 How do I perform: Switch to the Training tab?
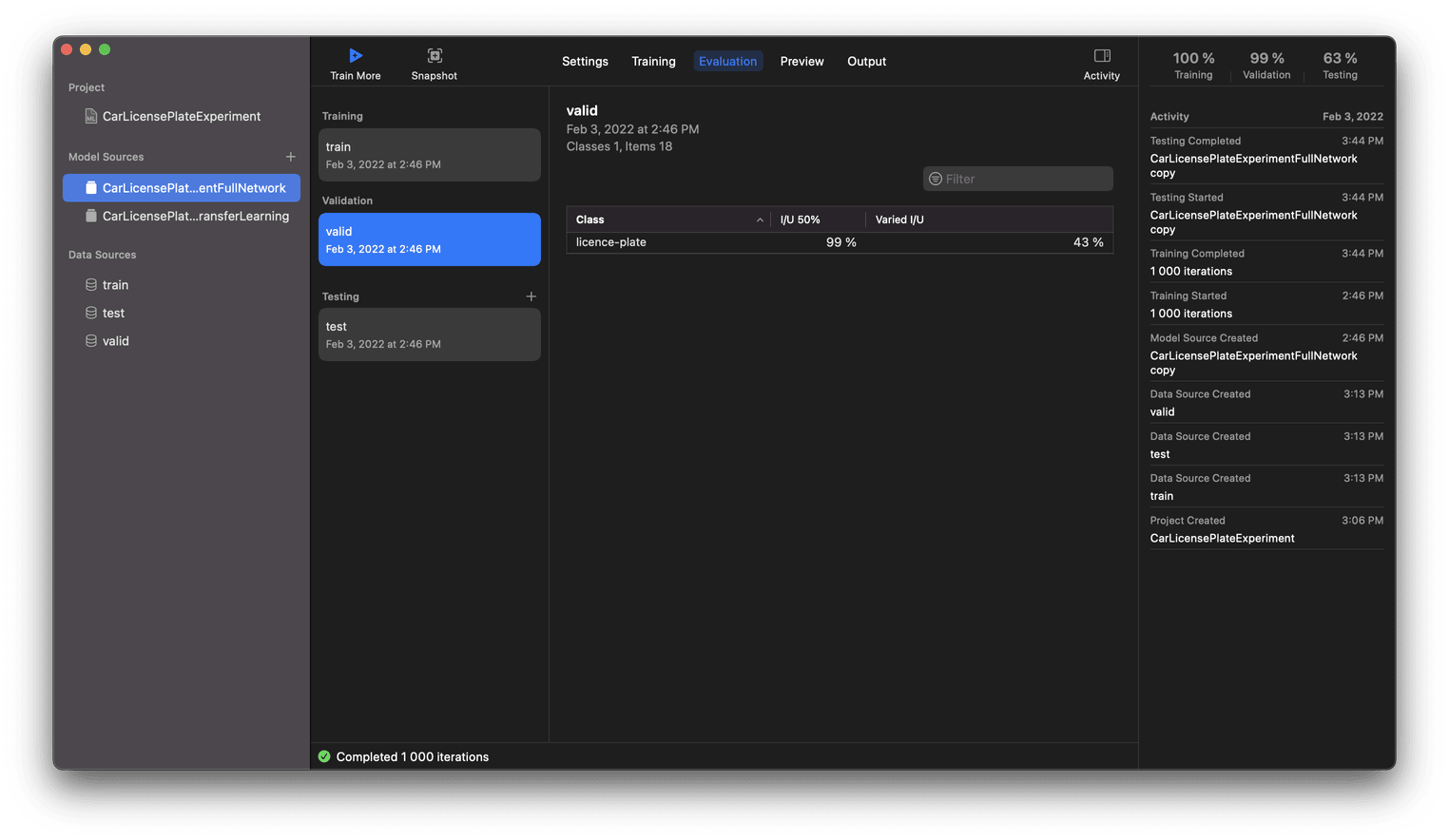pos(653,62)
